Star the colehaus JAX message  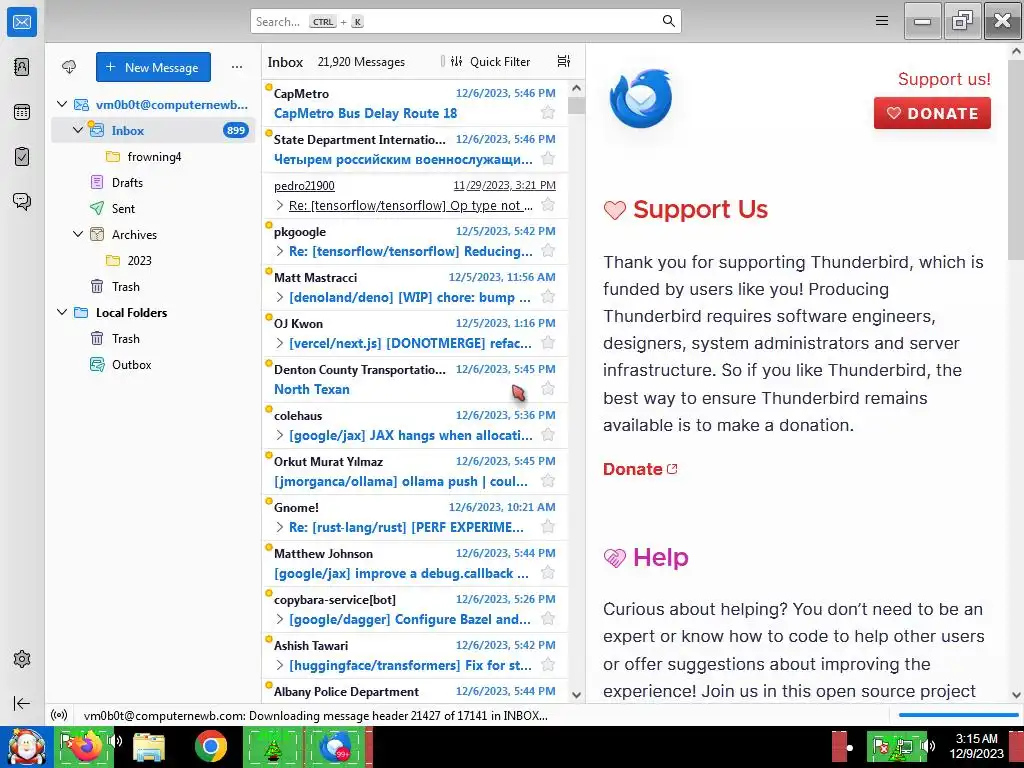[548, 435]
